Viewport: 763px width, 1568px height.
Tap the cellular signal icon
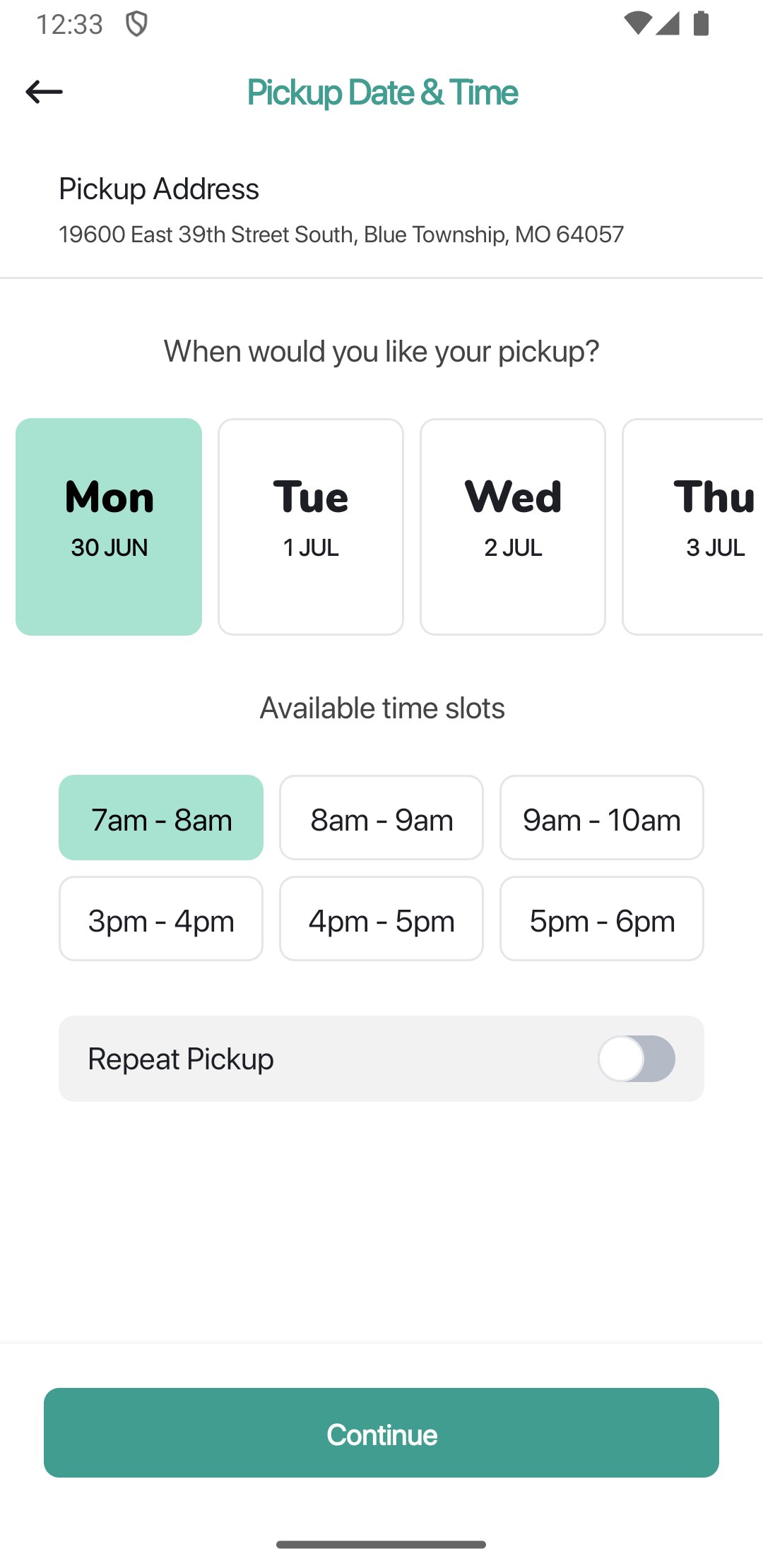(x=668, y=23)
